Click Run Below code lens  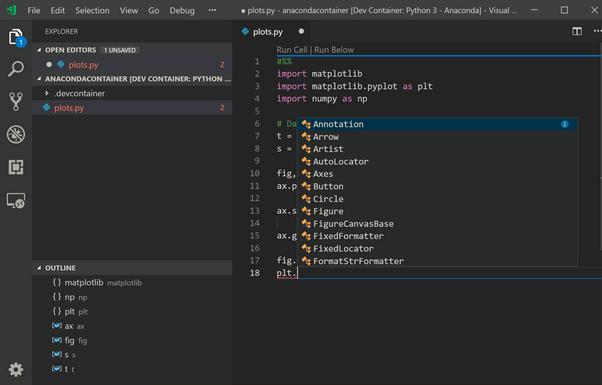click(x=334, y=50)
